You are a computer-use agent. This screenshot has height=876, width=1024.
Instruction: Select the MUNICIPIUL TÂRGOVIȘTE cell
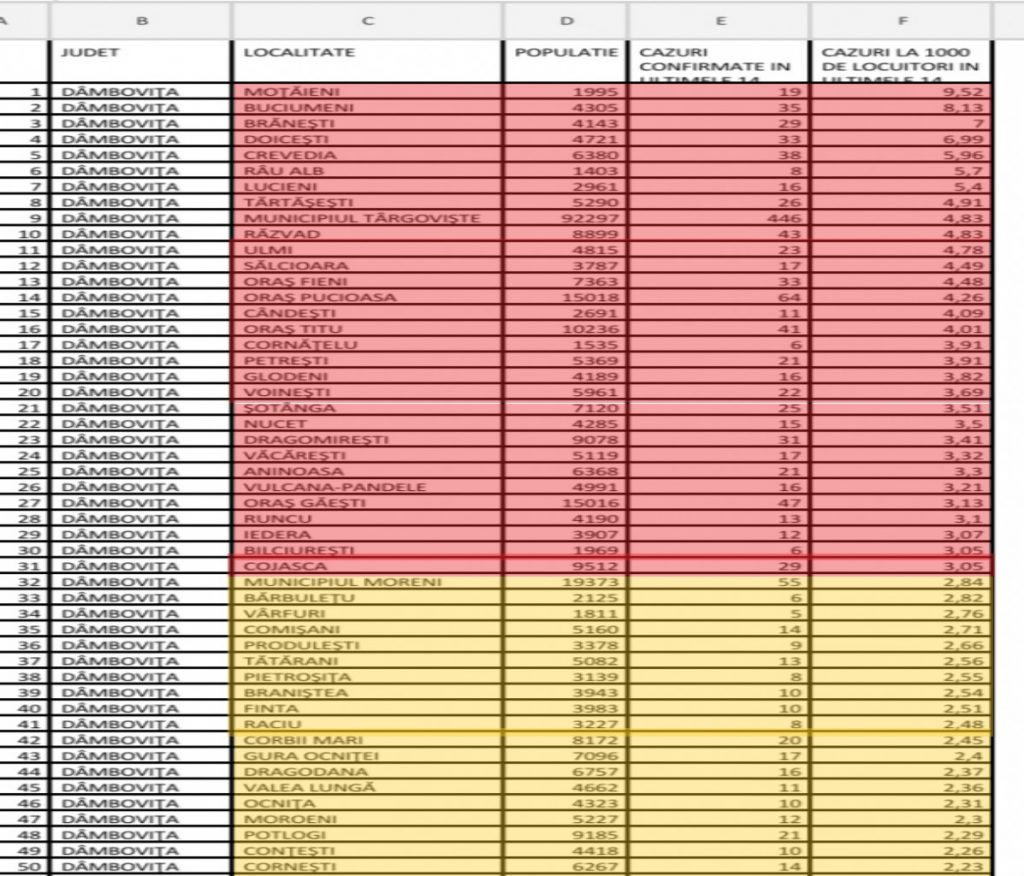pyautogui.click(x=368, y=218)
